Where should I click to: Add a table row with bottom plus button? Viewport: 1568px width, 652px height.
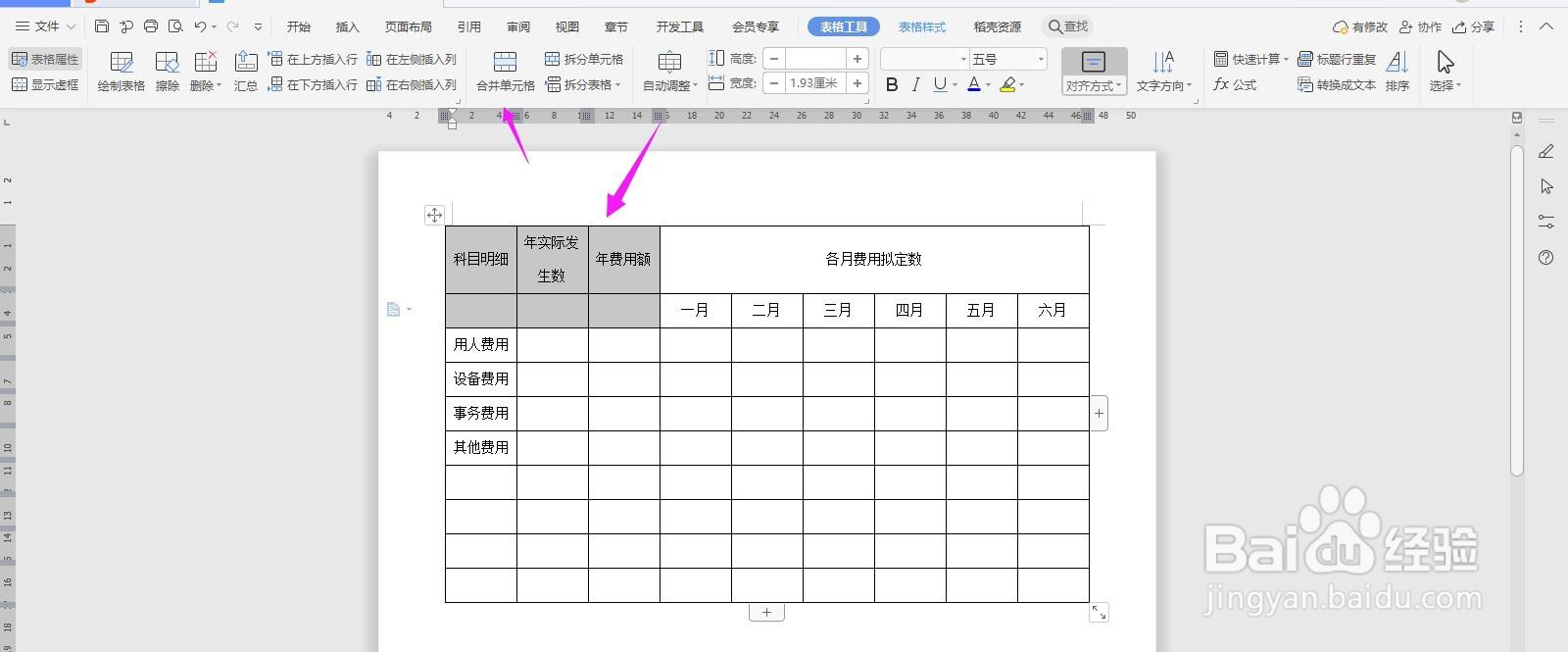tap(766, 612)
